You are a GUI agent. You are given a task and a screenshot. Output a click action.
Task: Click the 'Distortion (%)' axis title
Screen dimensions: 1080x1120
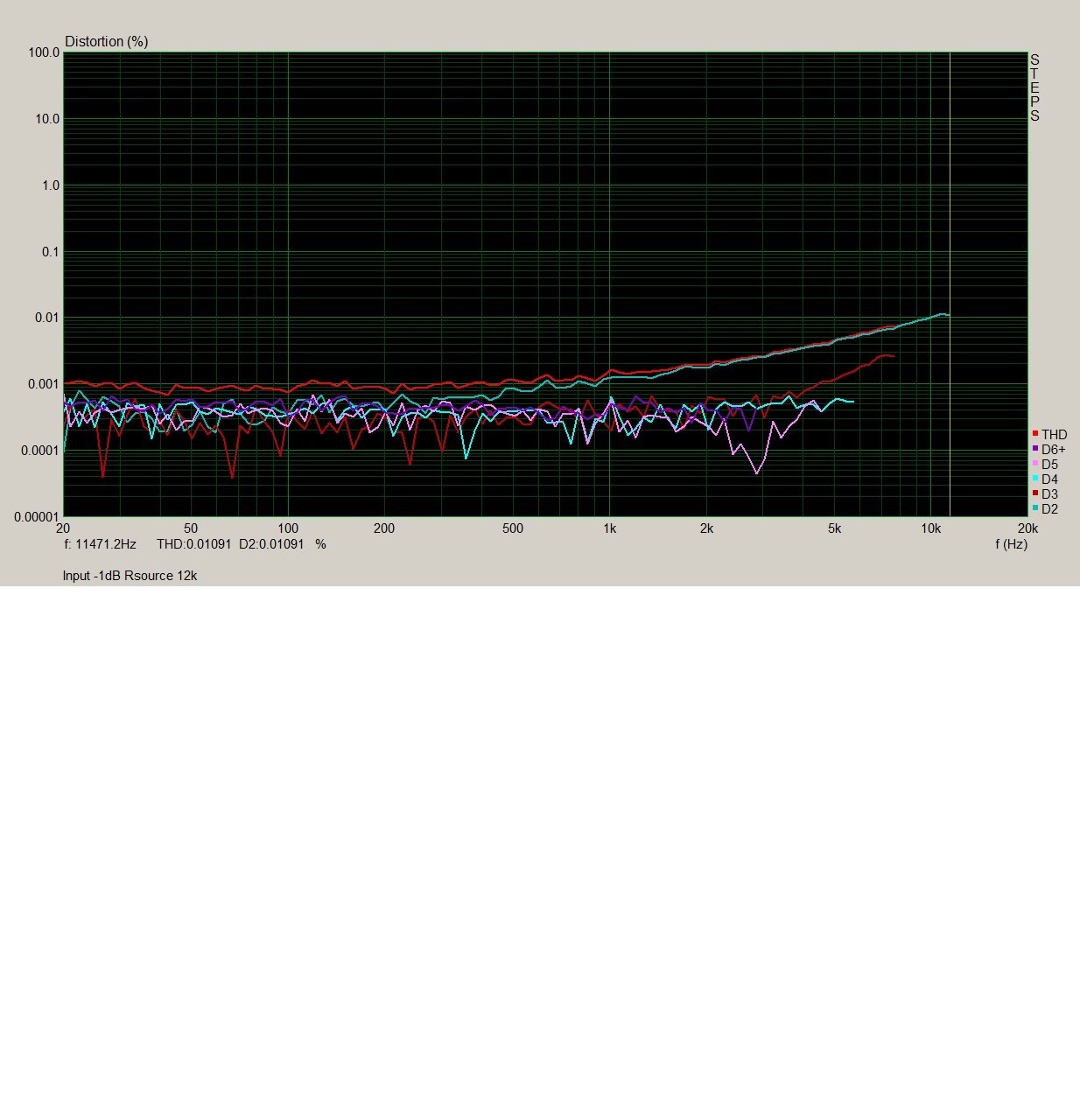106,41
